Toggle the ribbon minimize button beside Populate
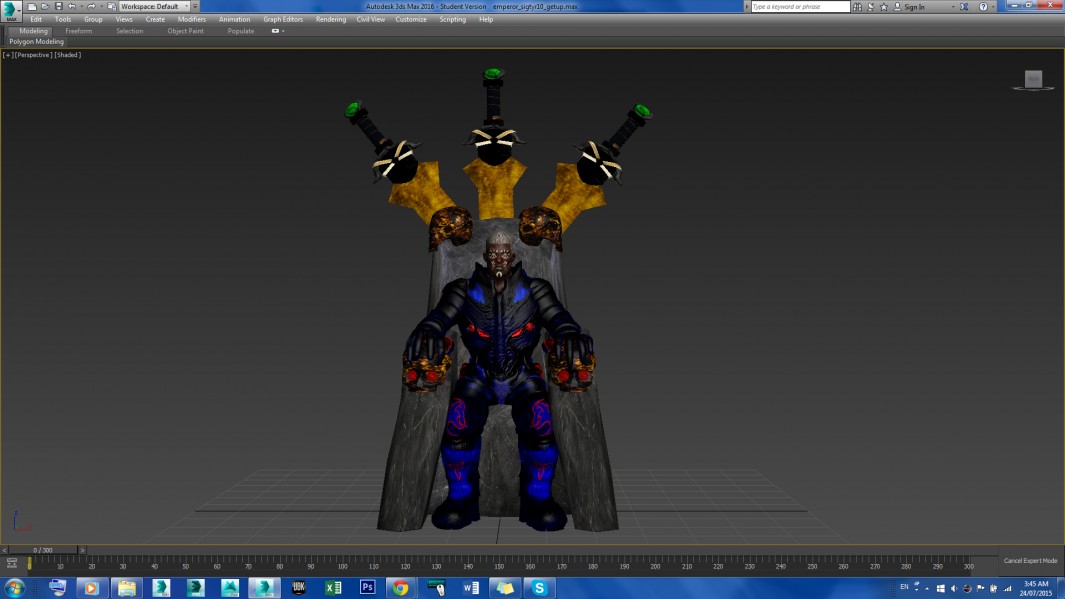 (x=277, y=31)
